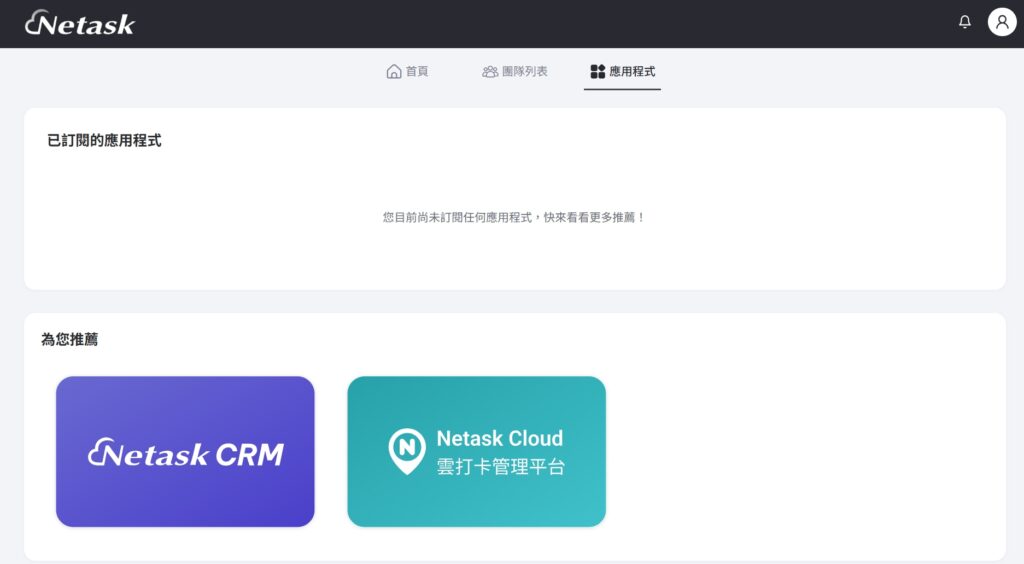Click the underline beneath the 應用程式 tab
The height and width of the screenshot is (564, 1024).
tap(622, 89)
